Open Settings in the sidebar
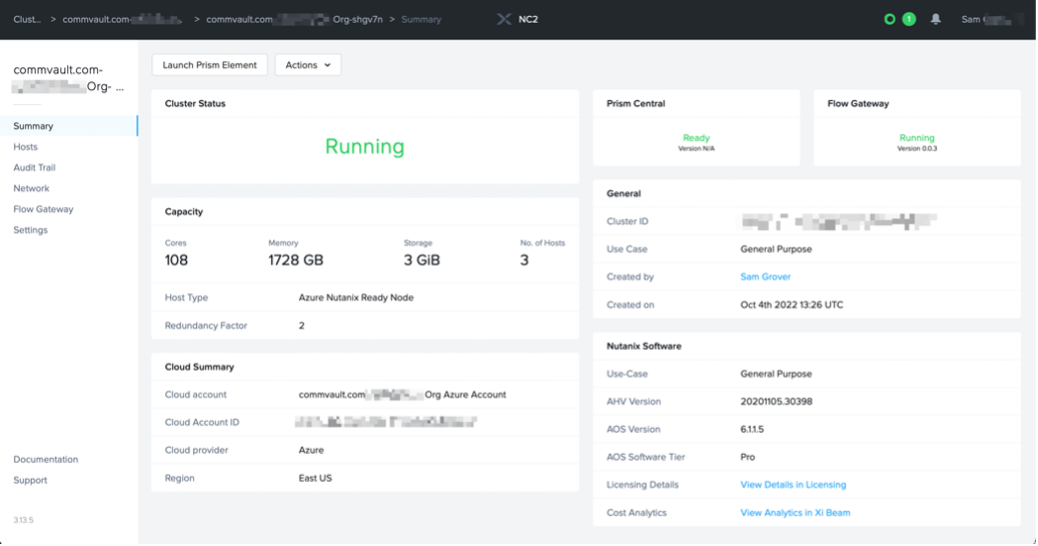This screenshot has width=1038, height=546. coord(30,230)
